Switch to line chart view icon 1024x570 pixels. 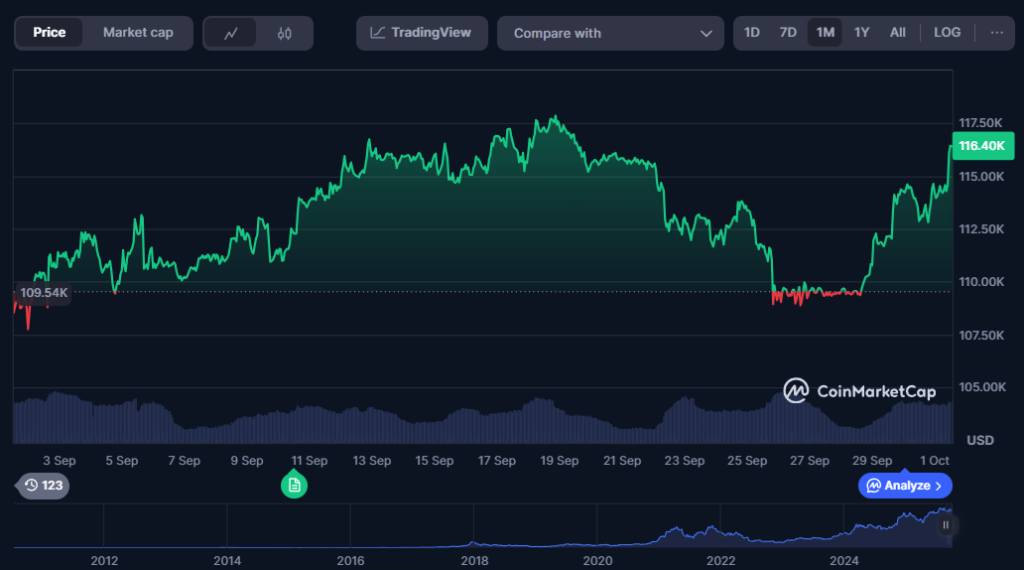tap(231, 33)
